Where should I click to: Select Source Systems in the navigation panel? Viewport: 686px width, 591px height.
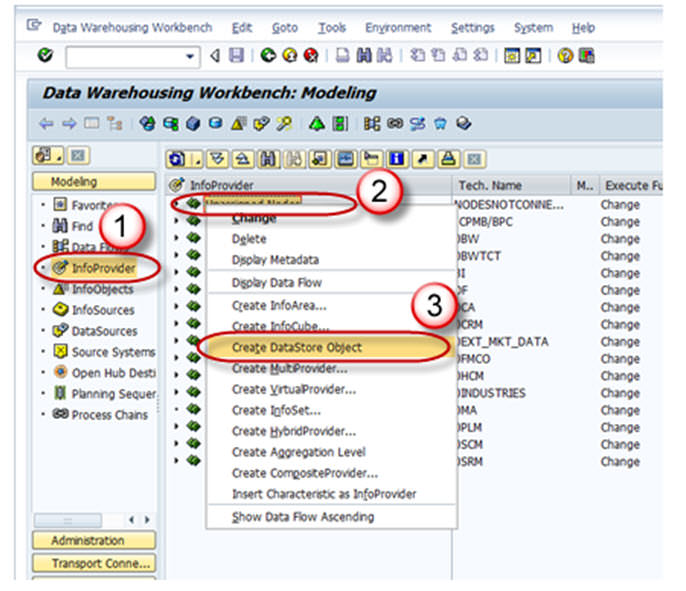pos(112,352)
